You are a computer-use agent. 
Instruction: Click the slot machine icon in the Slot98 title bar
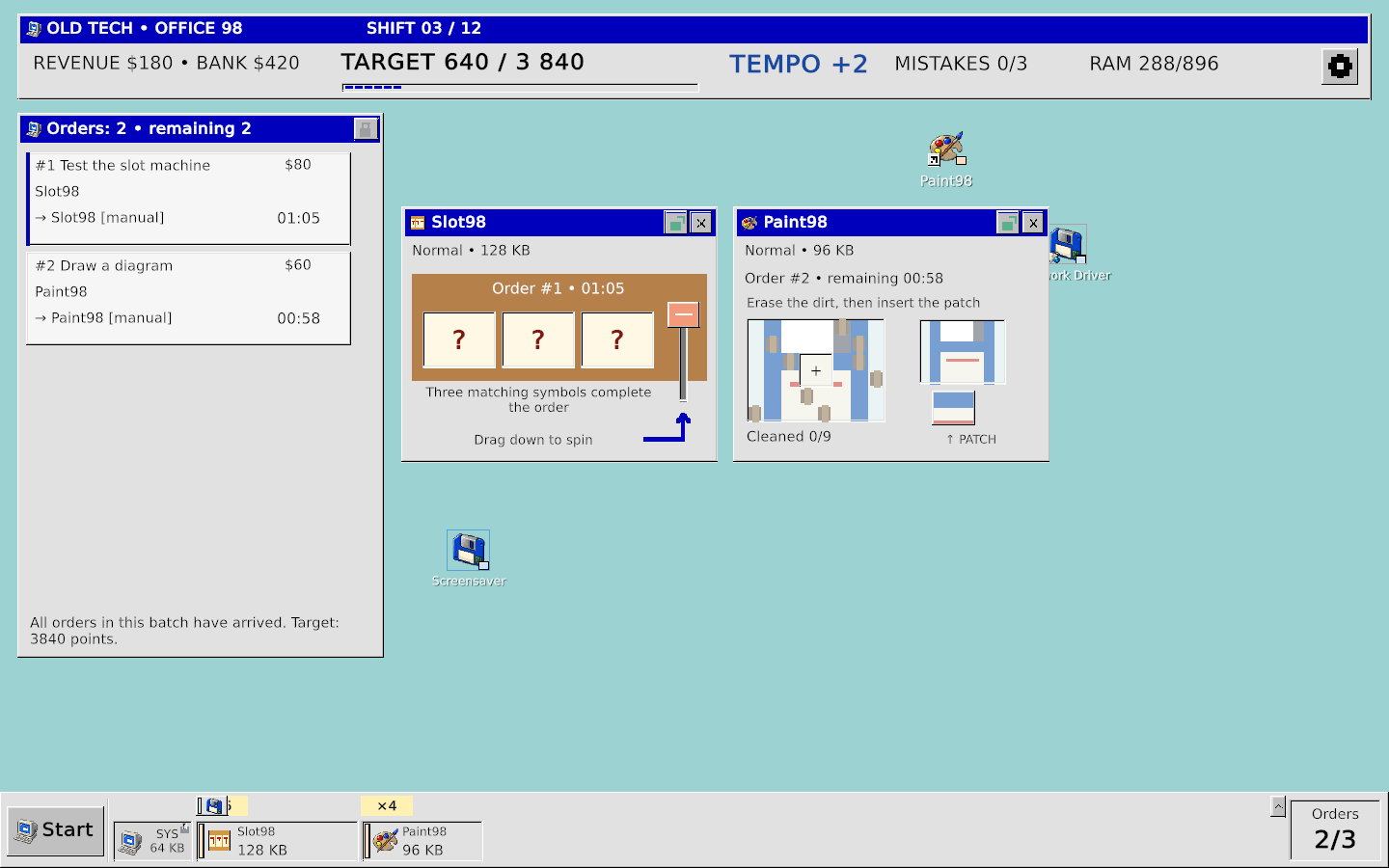[x=418, y=223]
